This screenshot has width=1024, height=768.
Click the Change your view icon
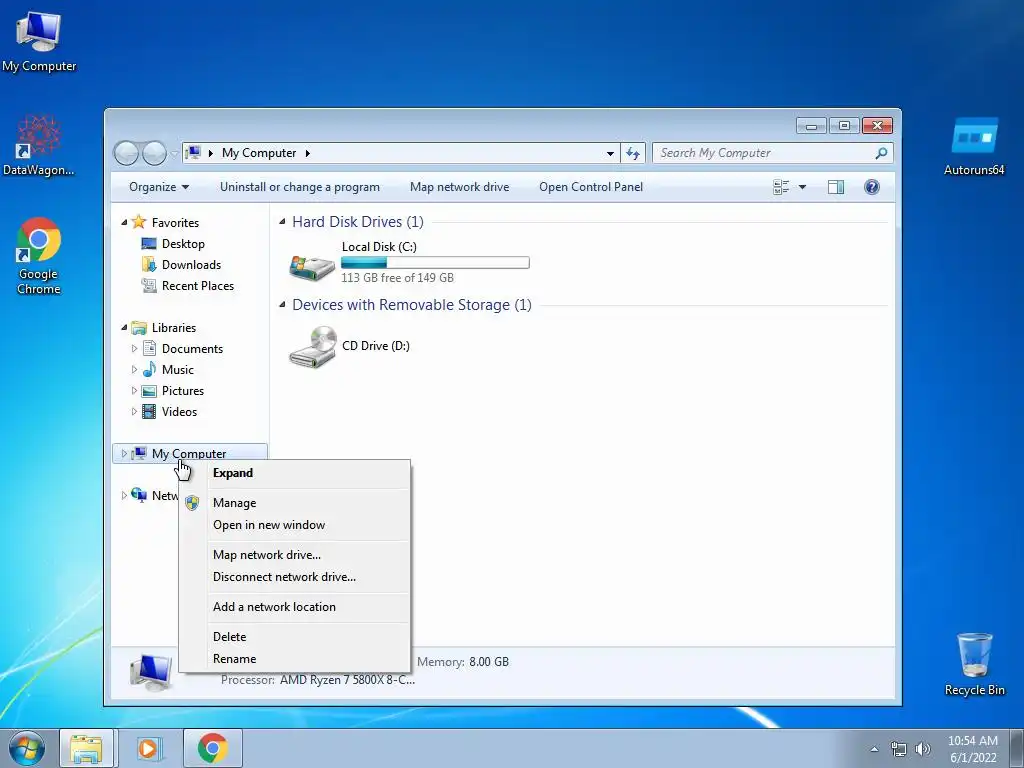pyautogui.click(x=781, y=187)
